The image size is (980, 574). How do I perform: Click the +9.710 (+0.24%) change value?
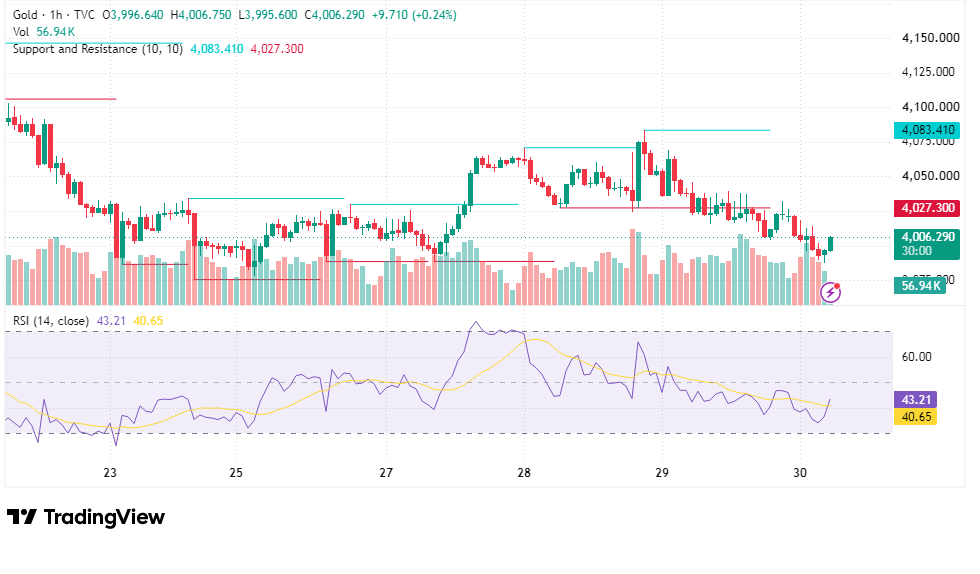[x=414, y=14]
